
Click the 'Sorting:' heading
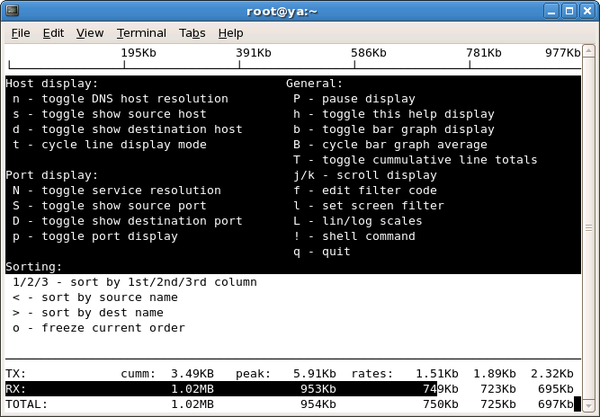pos(34,267)
